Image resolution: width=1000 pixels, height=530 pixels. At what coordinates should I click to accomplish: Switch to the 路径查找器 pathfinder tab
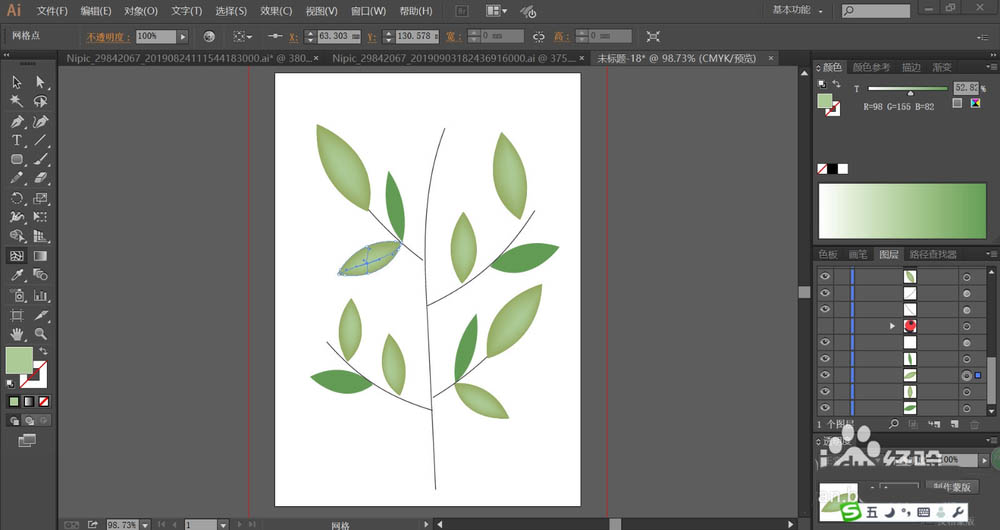point(933,254)
